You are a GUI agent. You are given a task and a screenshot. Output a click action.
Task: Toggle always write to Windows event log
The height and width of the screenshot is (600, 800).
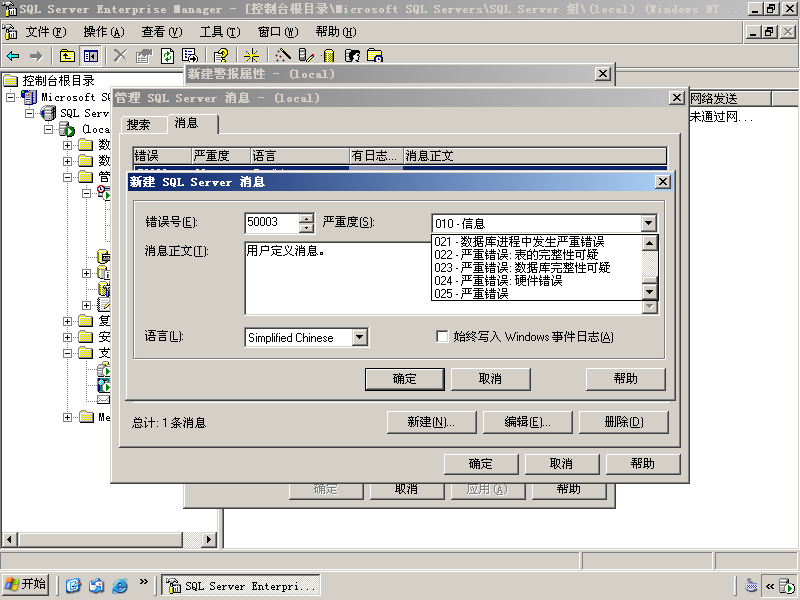(x=442, y=336)
